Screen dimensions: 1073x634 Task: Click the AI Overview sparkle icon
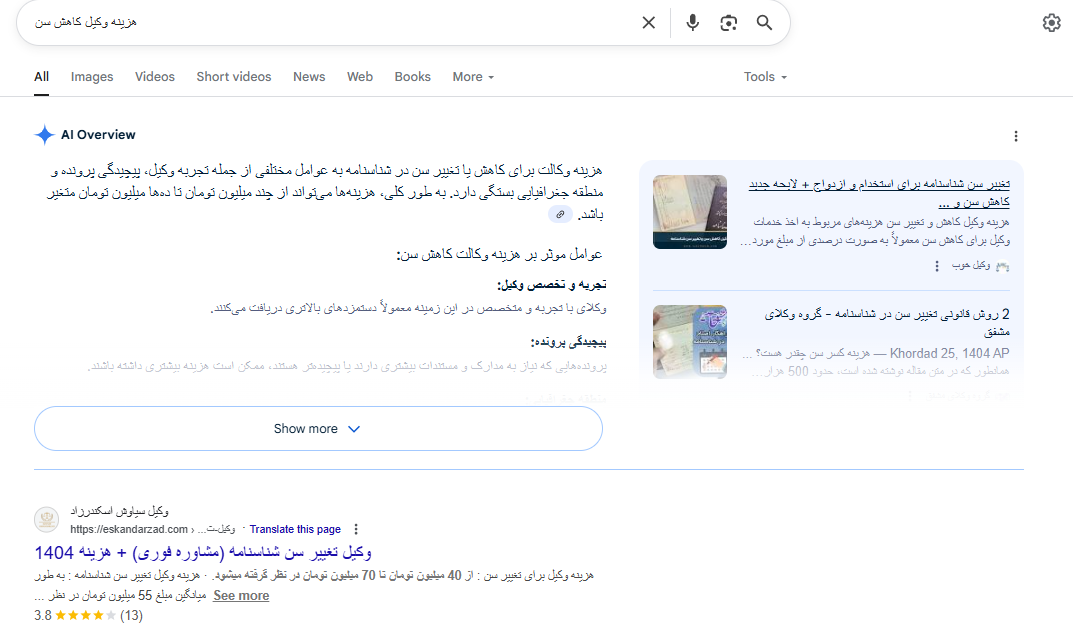coord(44,135)
